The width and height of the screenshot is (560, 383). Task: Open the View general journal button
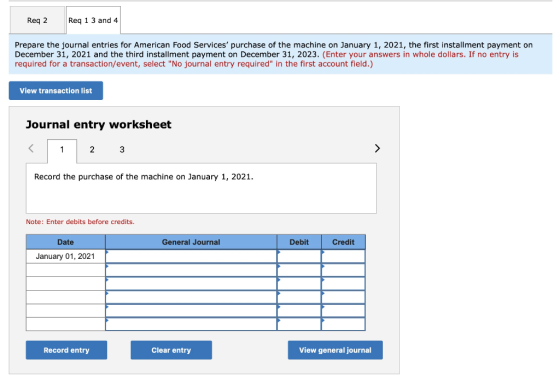[x=335, y=350]
